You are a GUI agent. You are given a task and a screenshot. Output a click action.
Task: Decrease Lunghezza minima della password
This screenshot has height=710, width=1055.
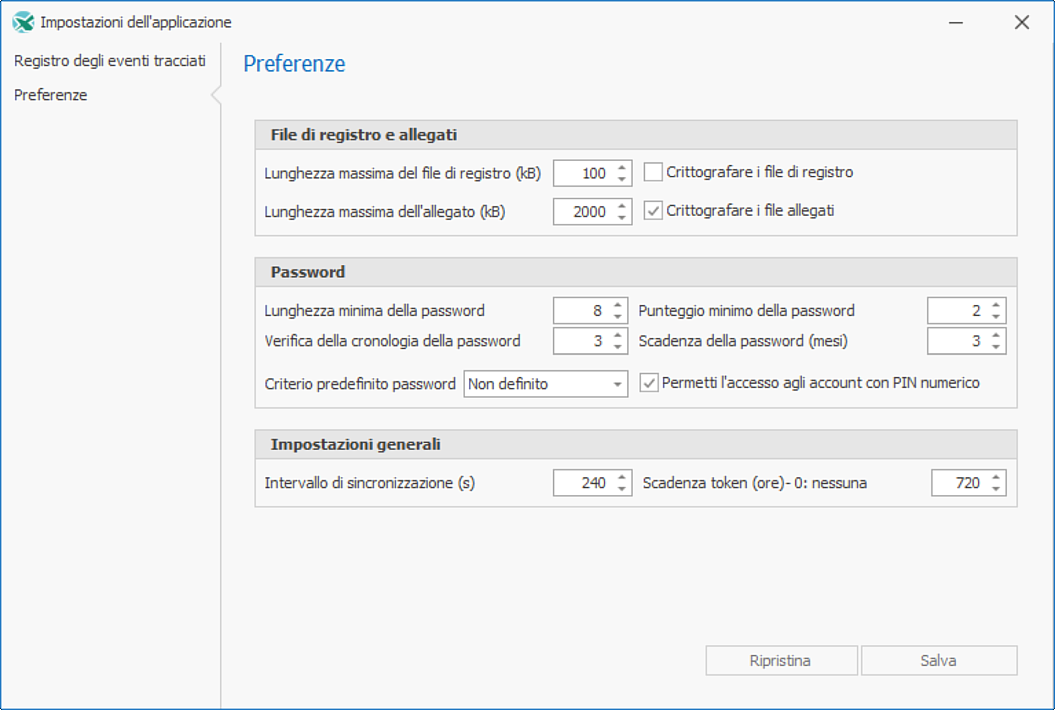pyautogui.click(x=618, y=316)
